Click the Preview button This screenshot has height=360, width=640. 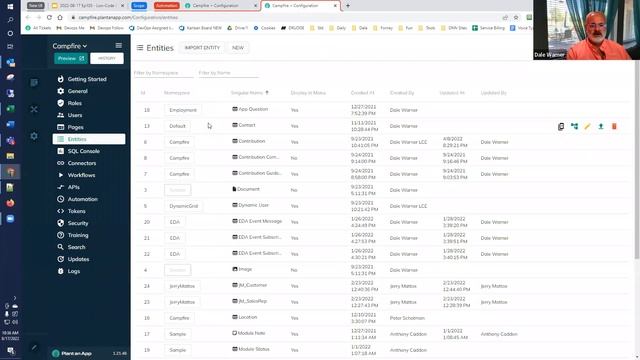click(71, 58)
